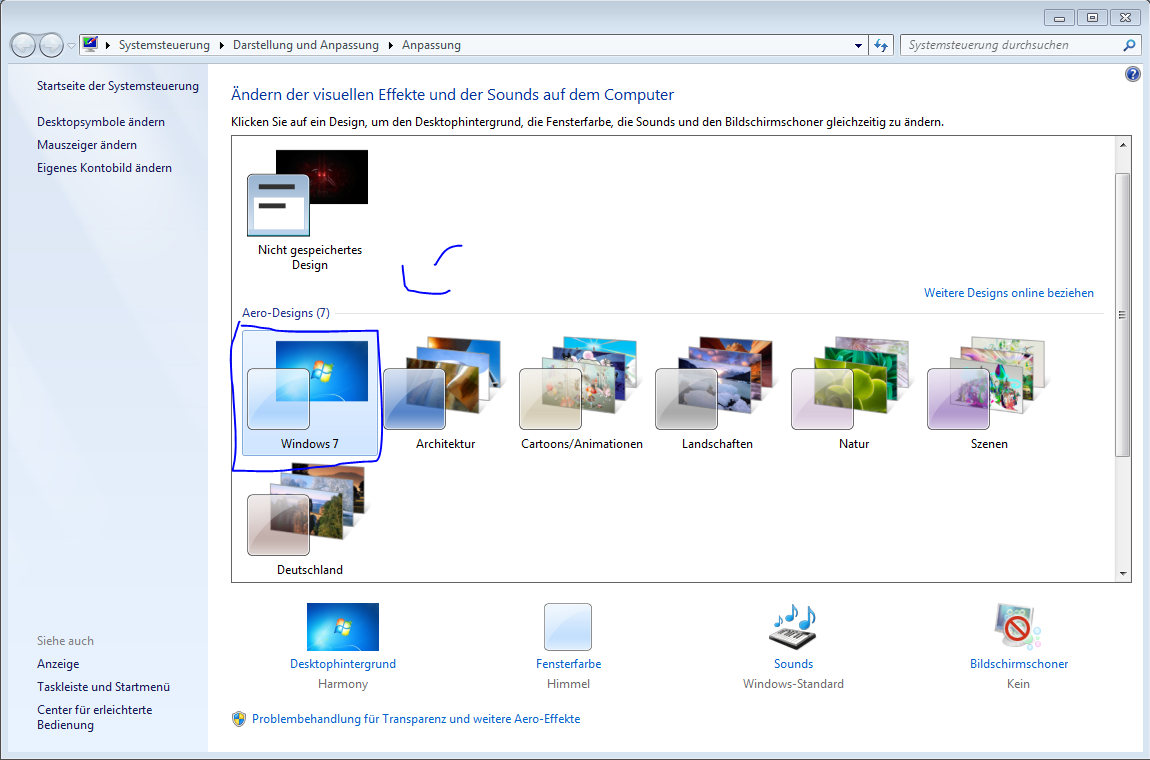The height and width of the screenshot is (760, 1150).
Task: Maximize the Anpassung window
Action: [x=1092, y=18]
